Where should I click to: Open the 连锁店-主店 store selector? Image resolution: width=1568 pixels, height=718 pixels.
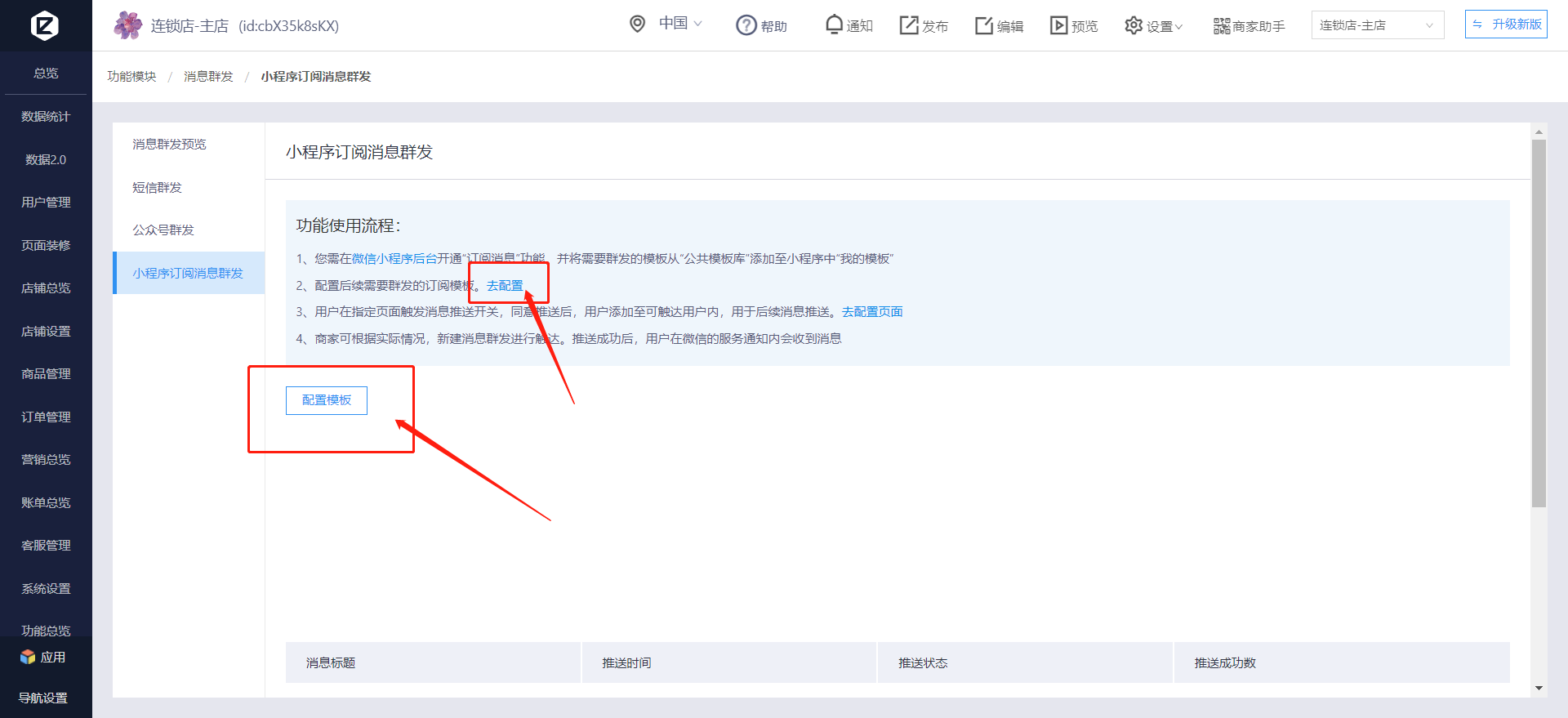coord(1378,25)
